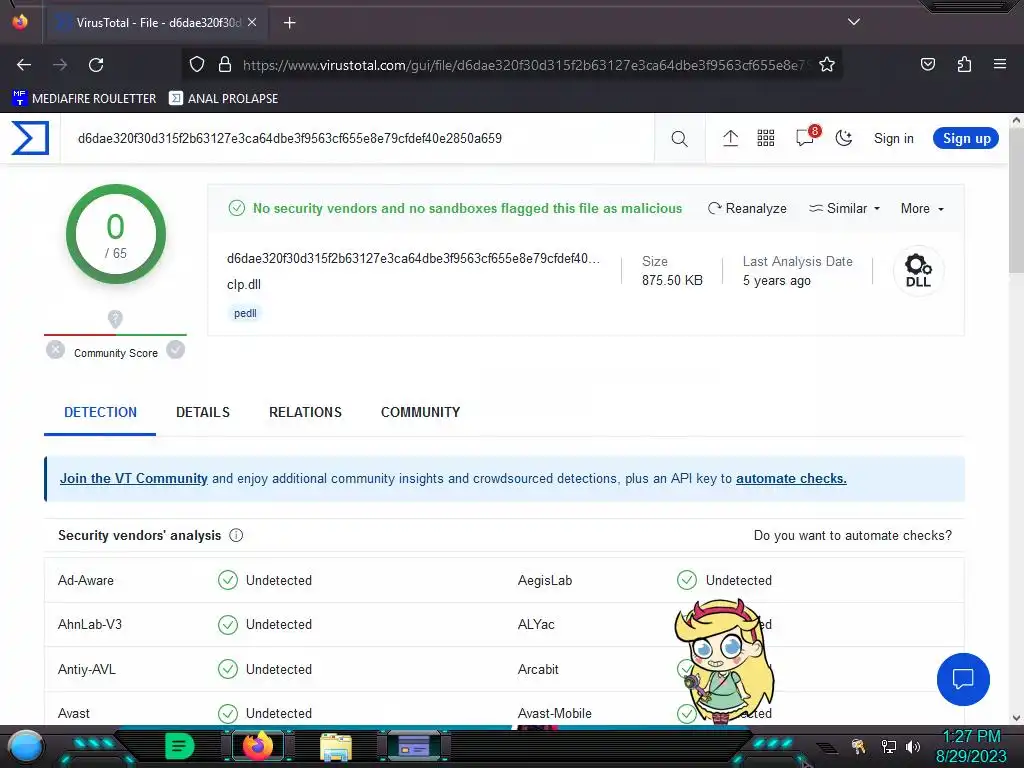Screen dimensions: 1024x768
Task: Open the ANAL PROLAPSE bookmark
Action: coord(224,99)
